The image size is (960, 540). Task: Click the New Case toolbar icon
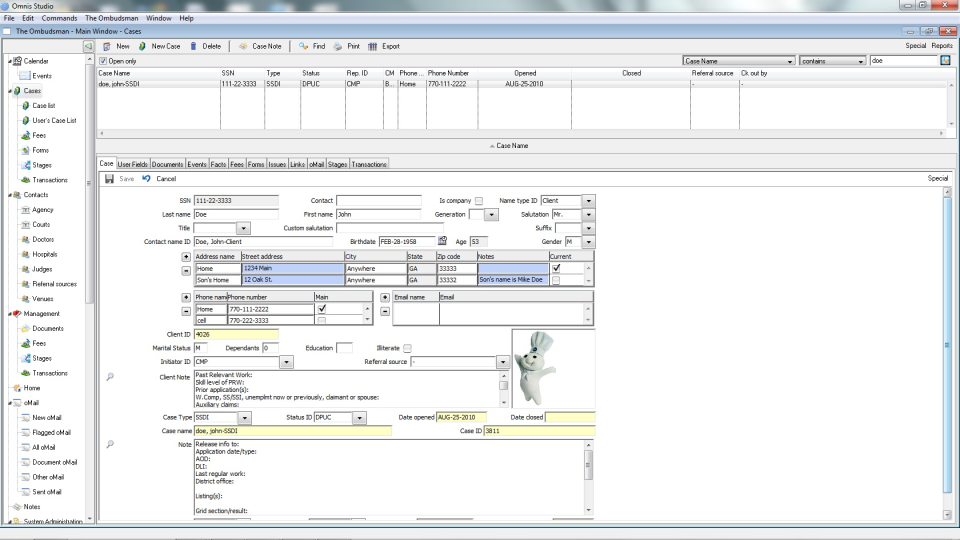click(143, 46)
